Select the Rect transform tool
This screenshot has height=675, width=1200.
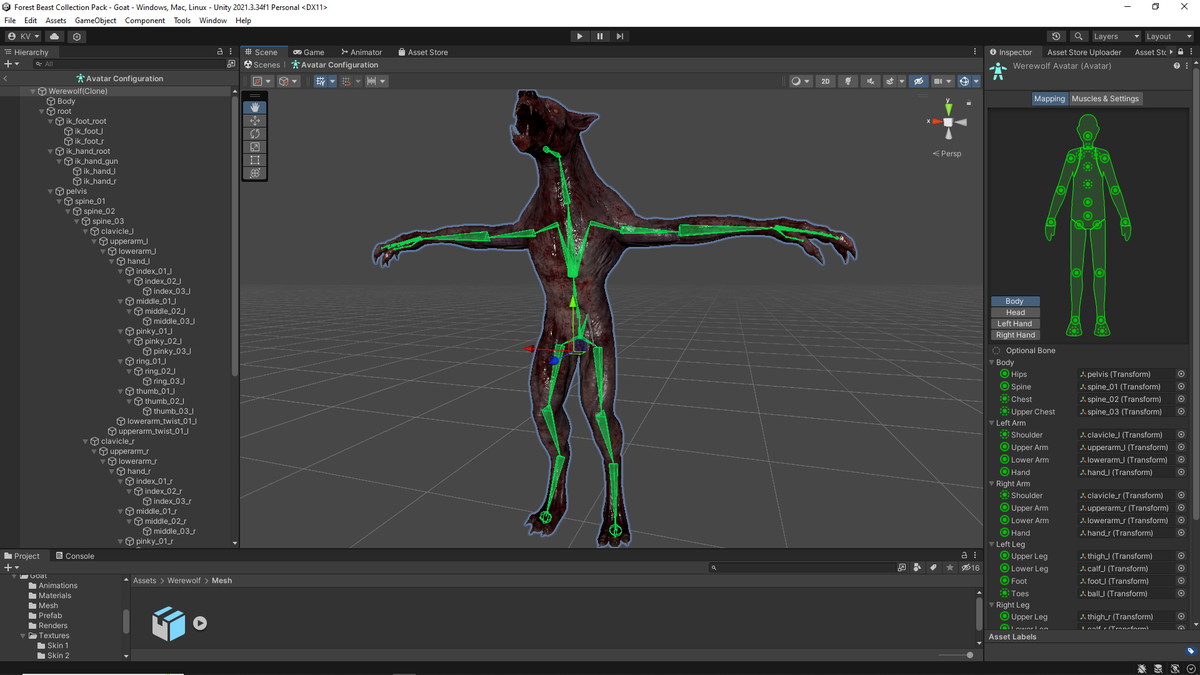255,160
